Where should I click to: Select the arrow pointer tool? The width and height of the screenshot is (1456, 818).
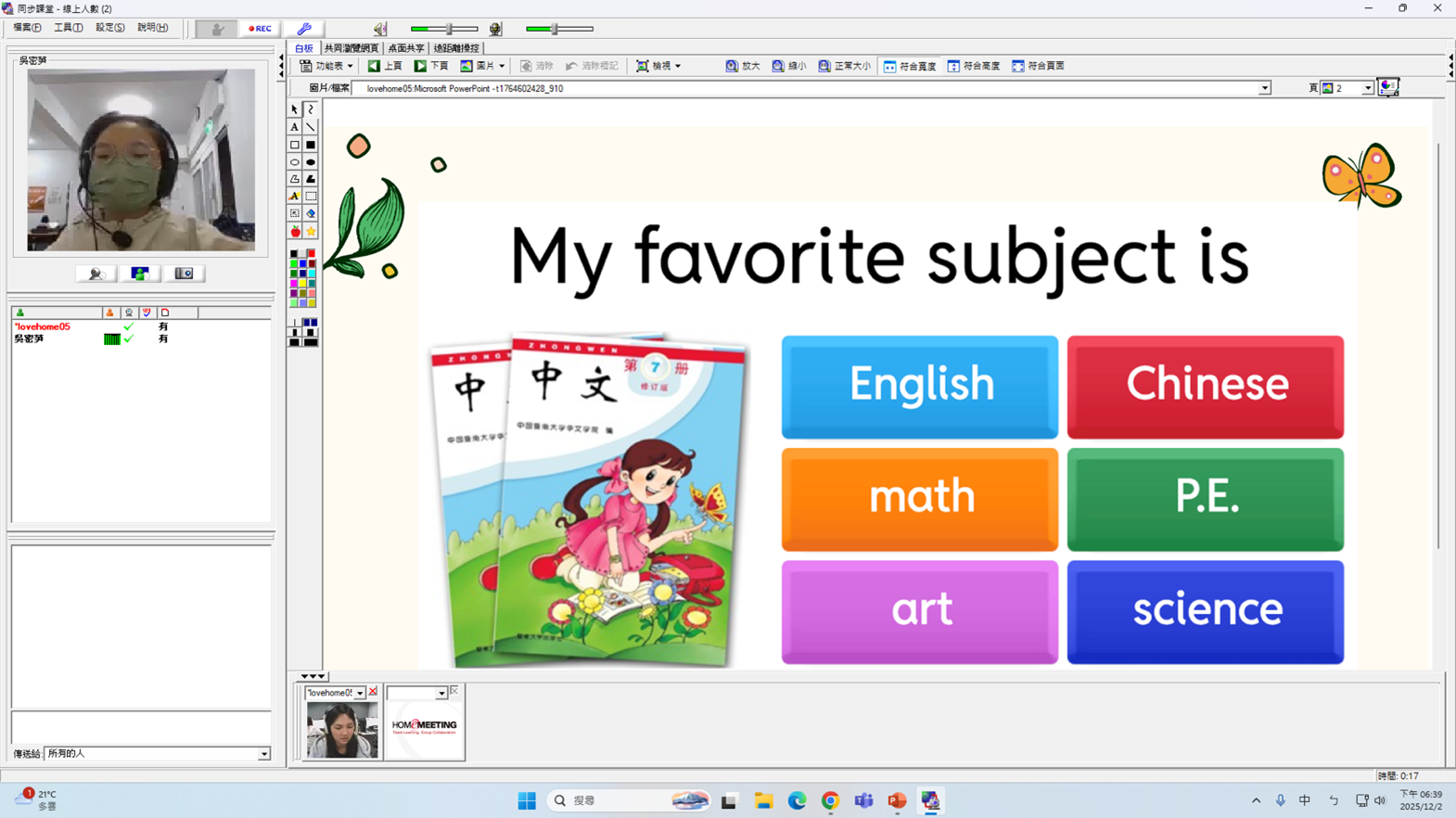pyautogui.click(x=295, y=109)
